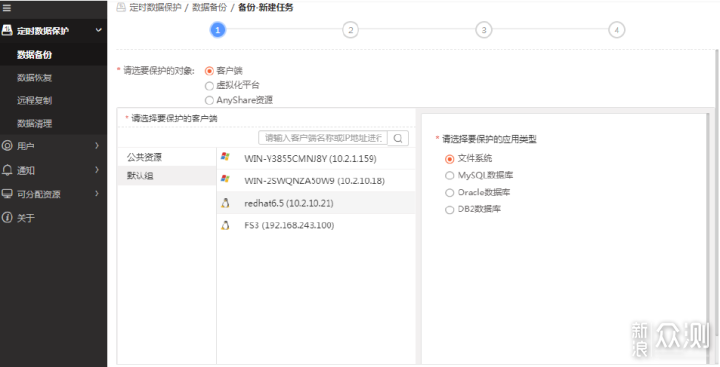This screenshot has height=367, width=720.
Task: Expand the 可分配资源 menu arrow
Action: (x=97, y=194)
